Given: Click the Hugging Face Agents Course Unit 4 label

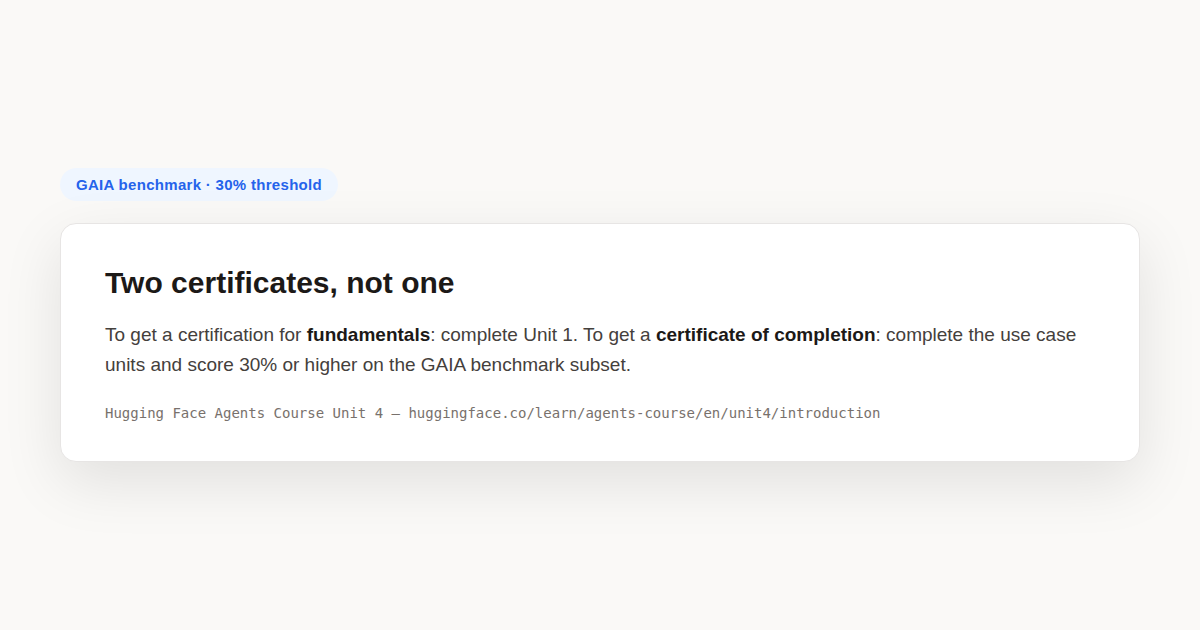Looking at the screenshot, I should coord(244,413).
